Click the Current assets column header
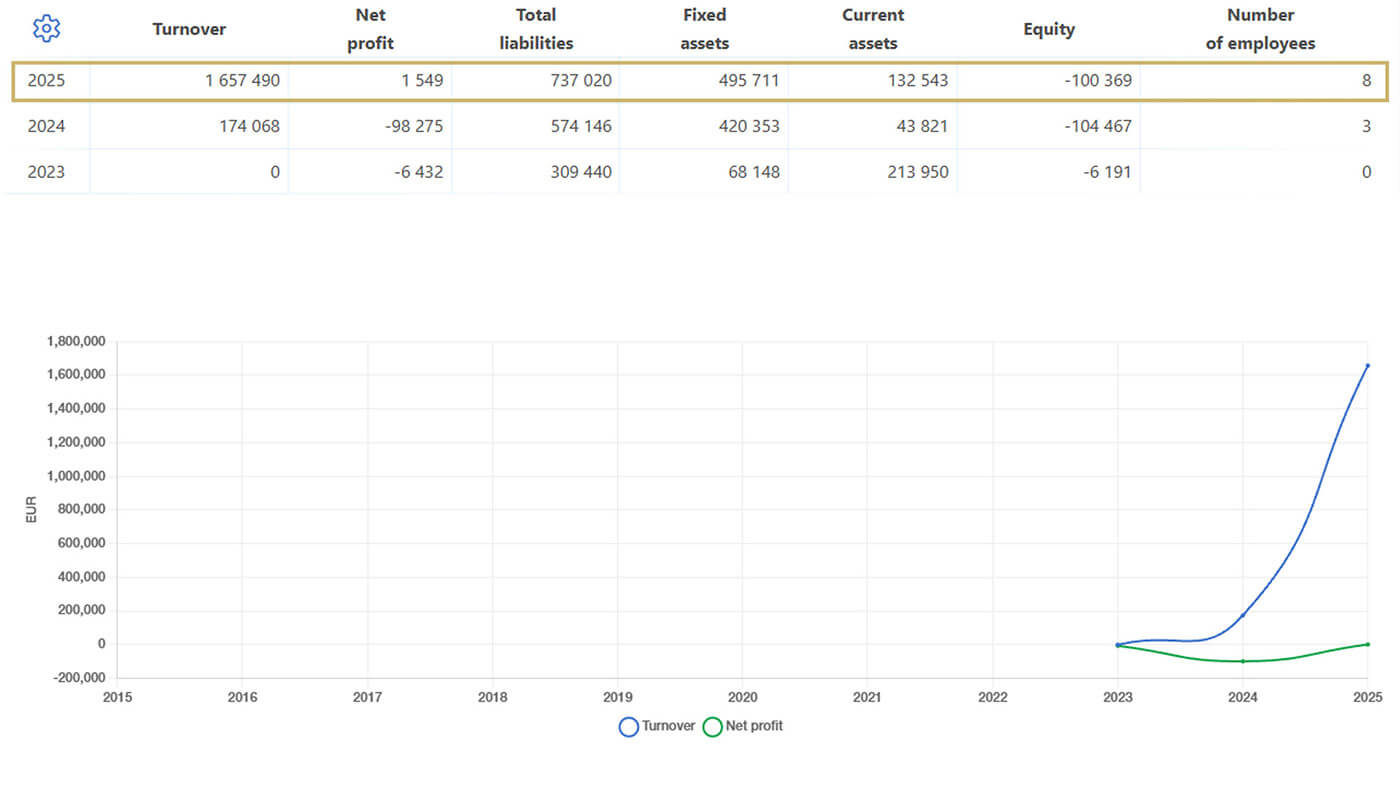 [x=873, y=29]
